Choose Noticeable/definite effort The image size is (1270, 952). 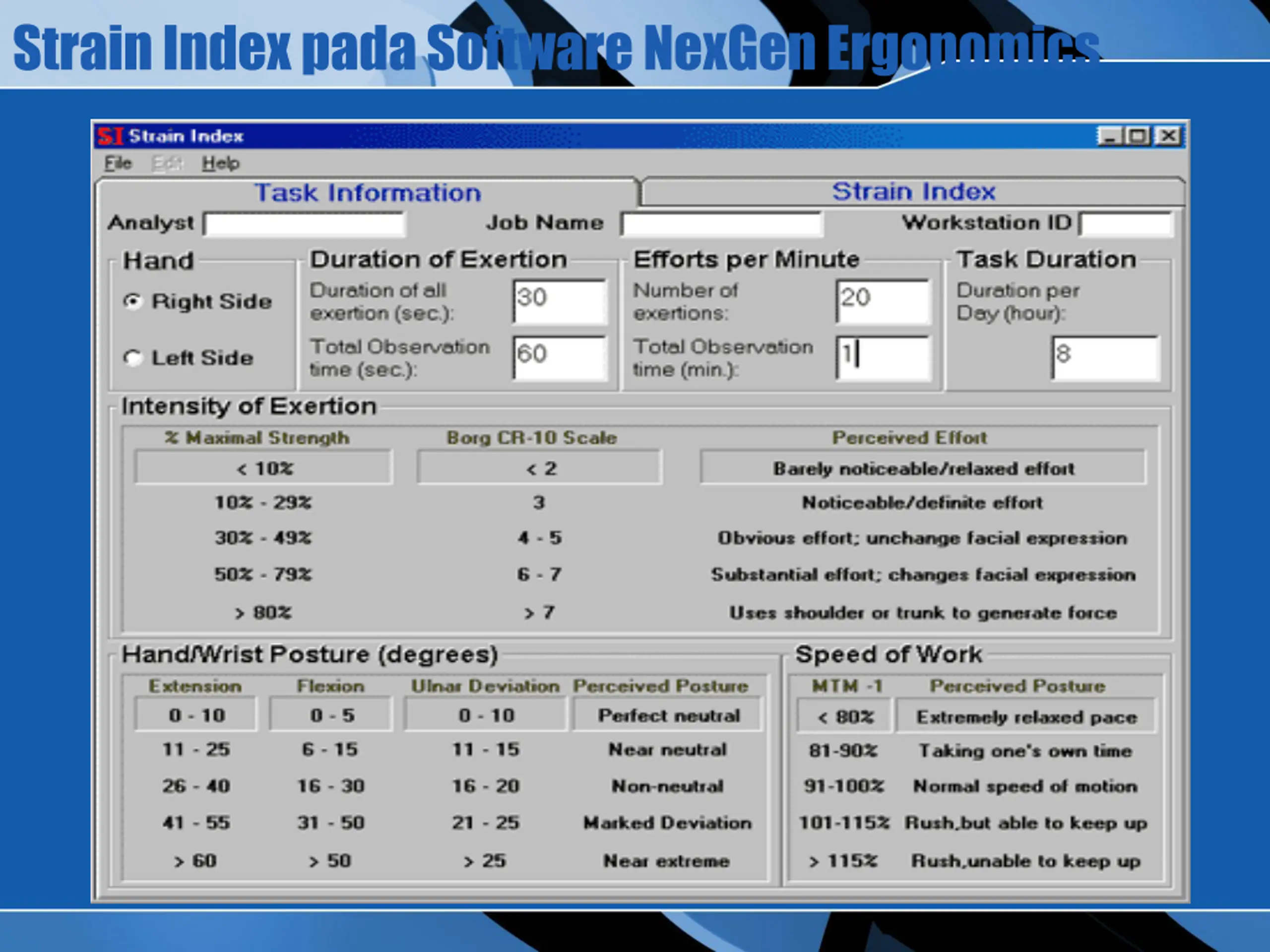coord(922,503)
